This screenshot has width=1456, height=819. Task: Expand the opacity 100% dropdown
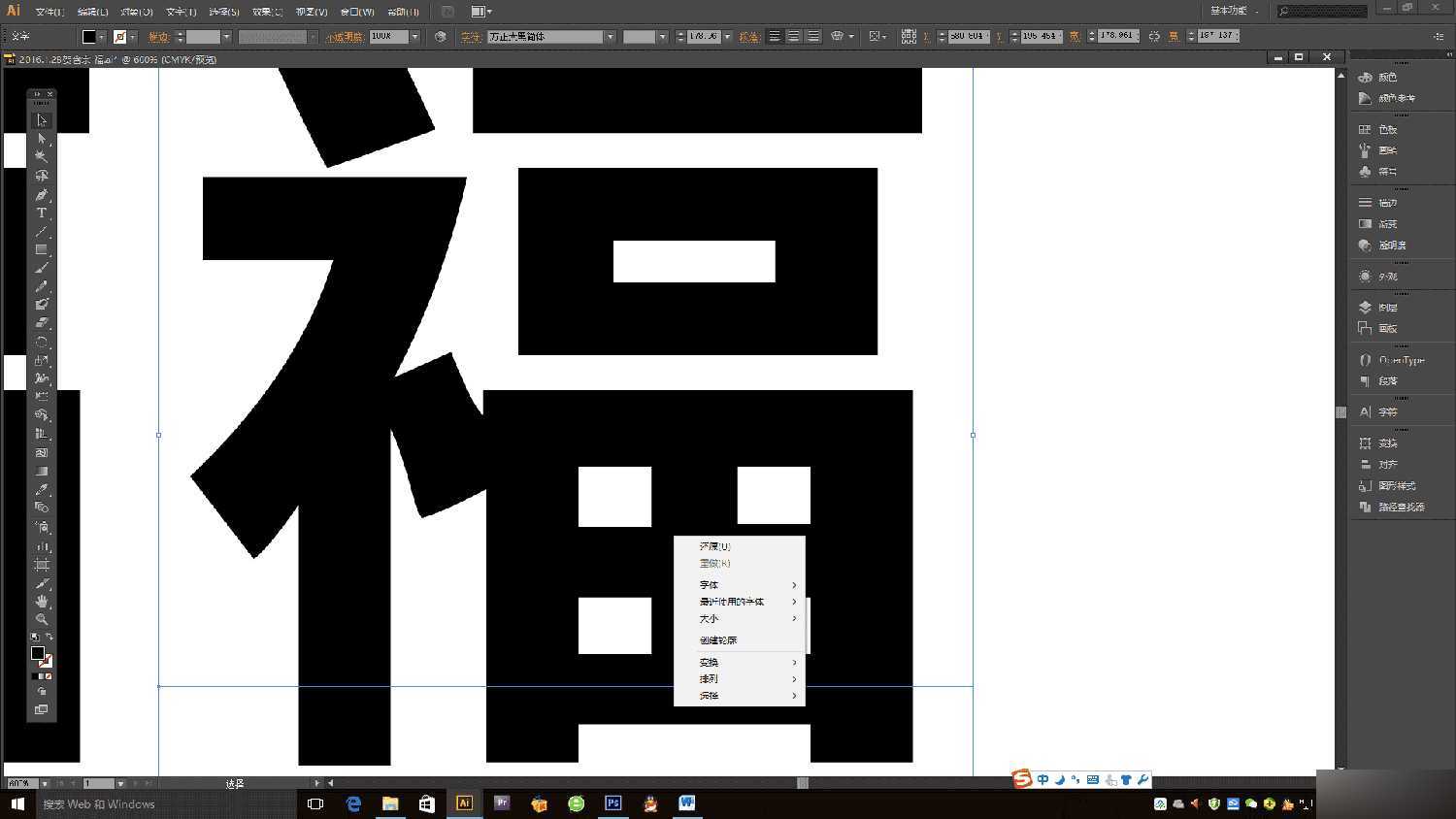pos(414,36)
